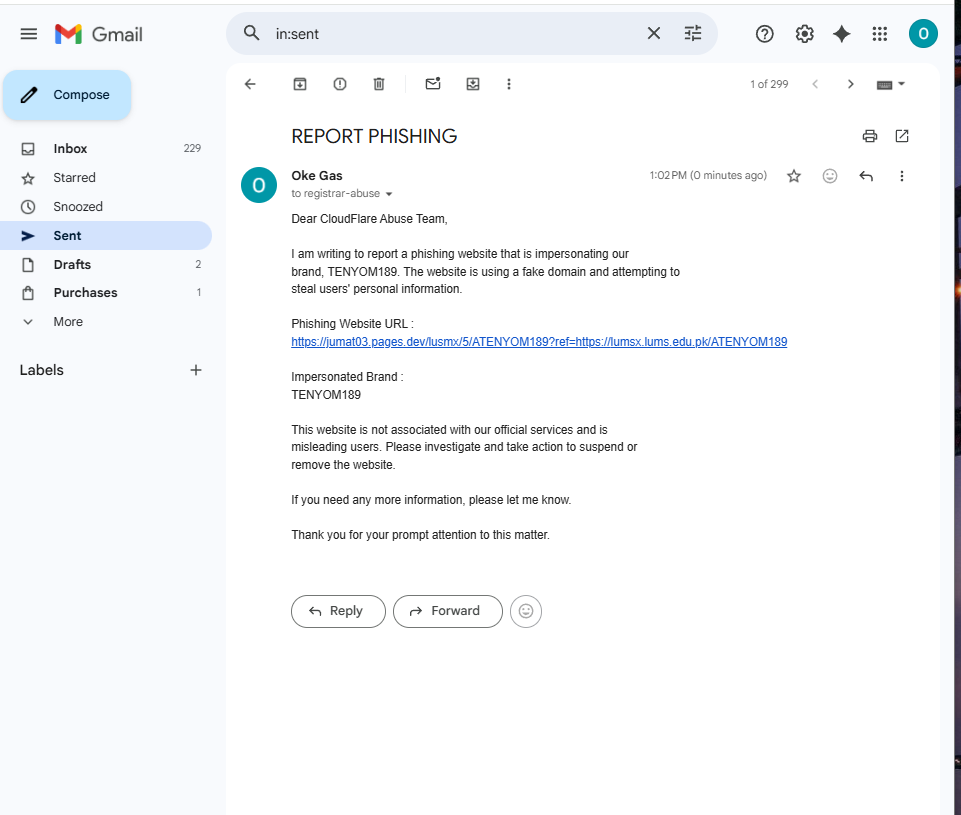The height and width of the screenshot is (815, 961).
Task: Open the Support help icon
Action: pos(764,34)
